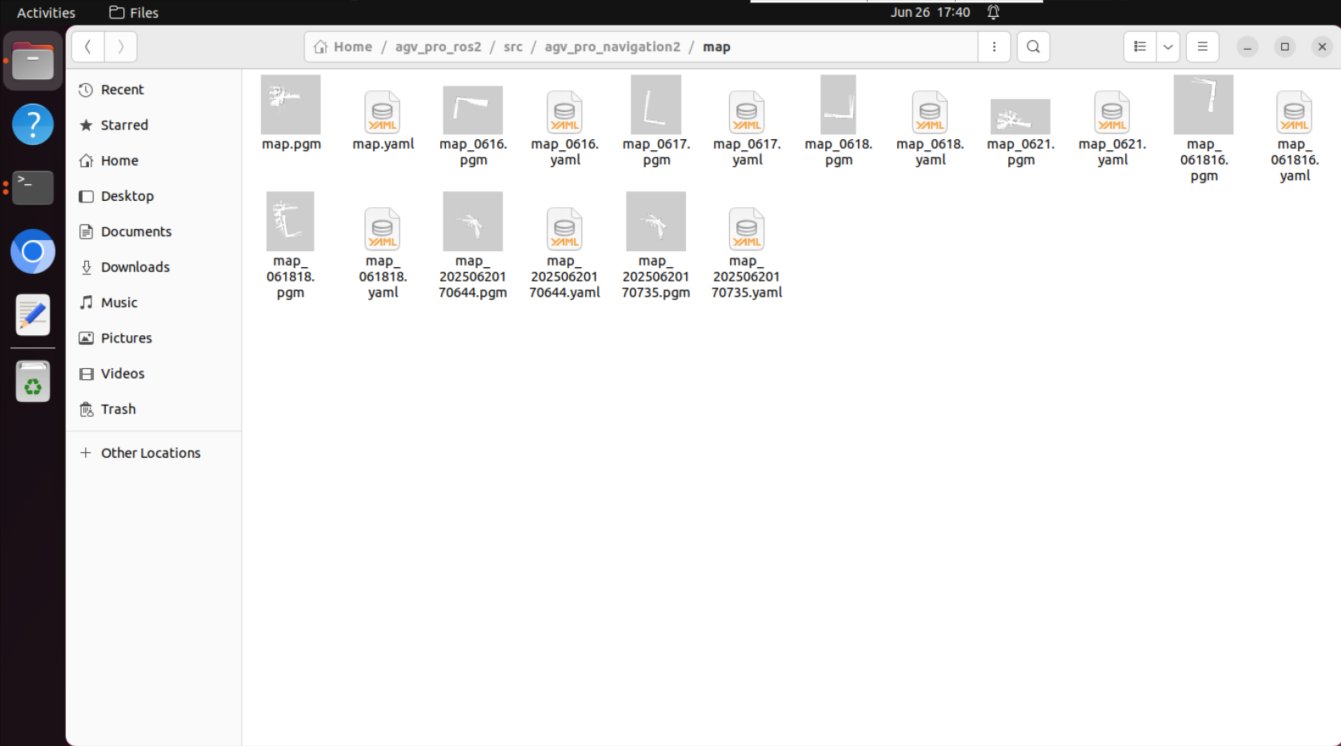
Task: Open the path bar three-dot menu
Action: tap(994, 47)
